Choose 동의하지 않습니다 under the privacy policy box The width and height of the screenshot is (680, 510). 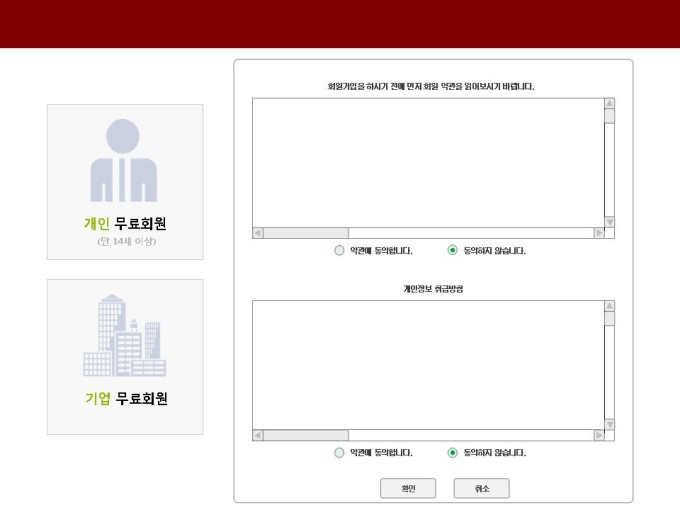(452, 453)
